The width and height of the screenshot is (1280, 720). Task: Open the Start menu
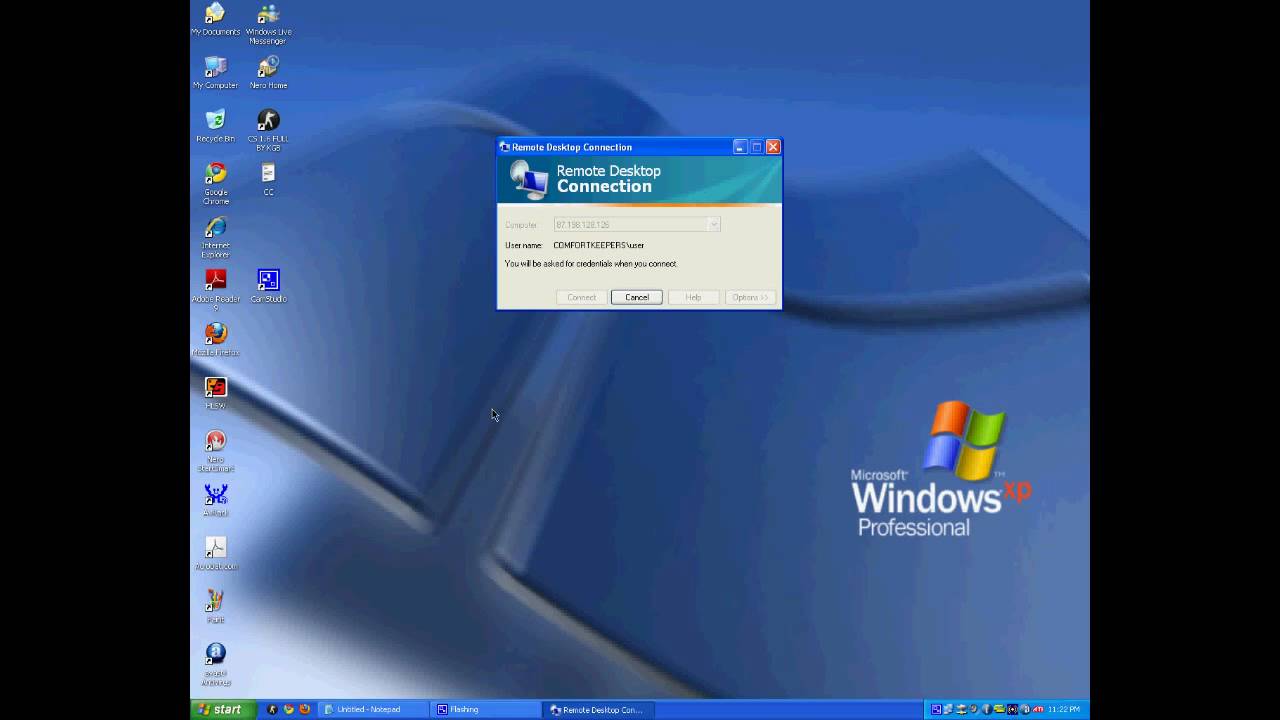point(222,709)
